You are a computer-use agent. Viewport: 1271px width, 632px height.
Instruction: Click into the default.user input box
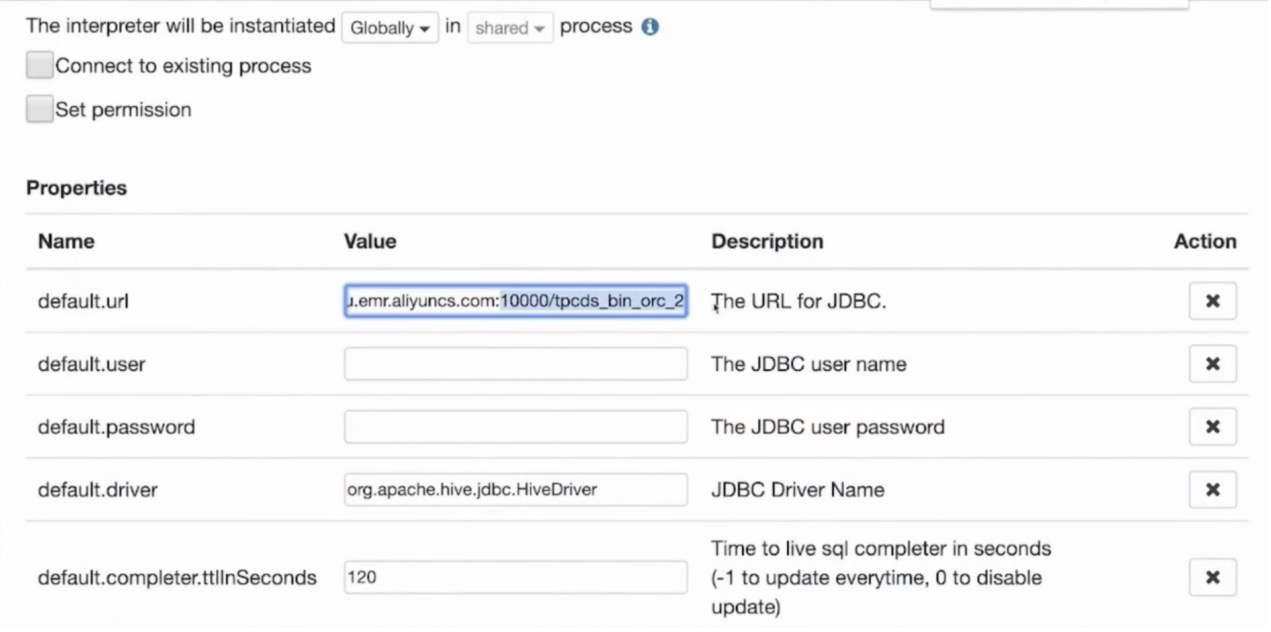pos(514,364)
